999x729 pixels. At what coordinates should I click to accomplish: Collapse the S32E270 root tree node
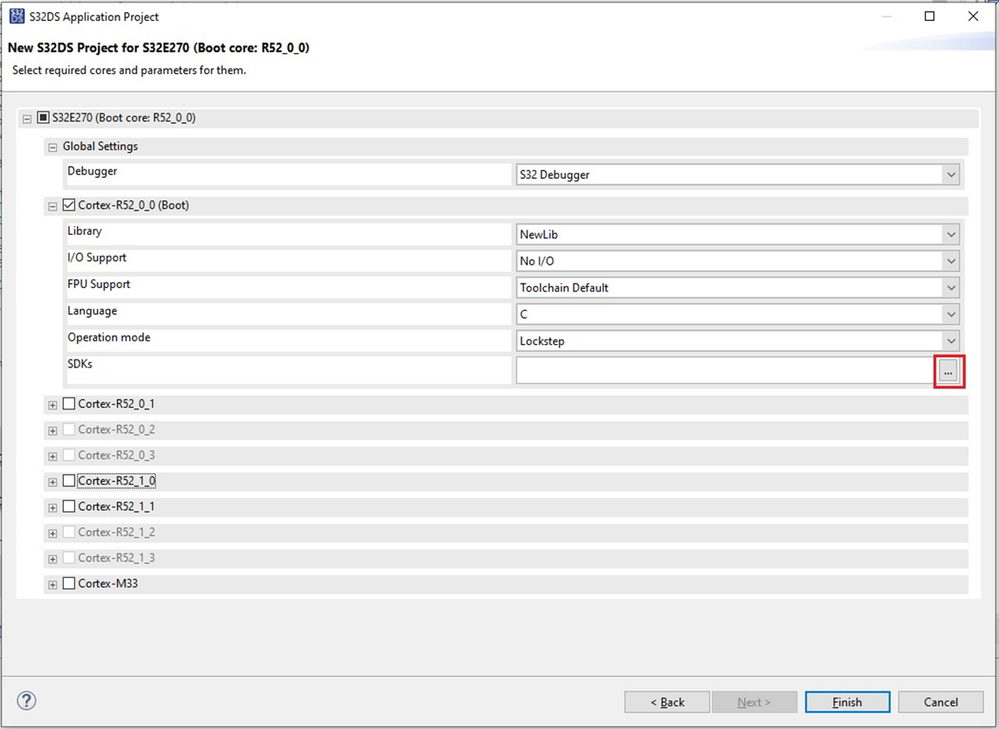27,119
